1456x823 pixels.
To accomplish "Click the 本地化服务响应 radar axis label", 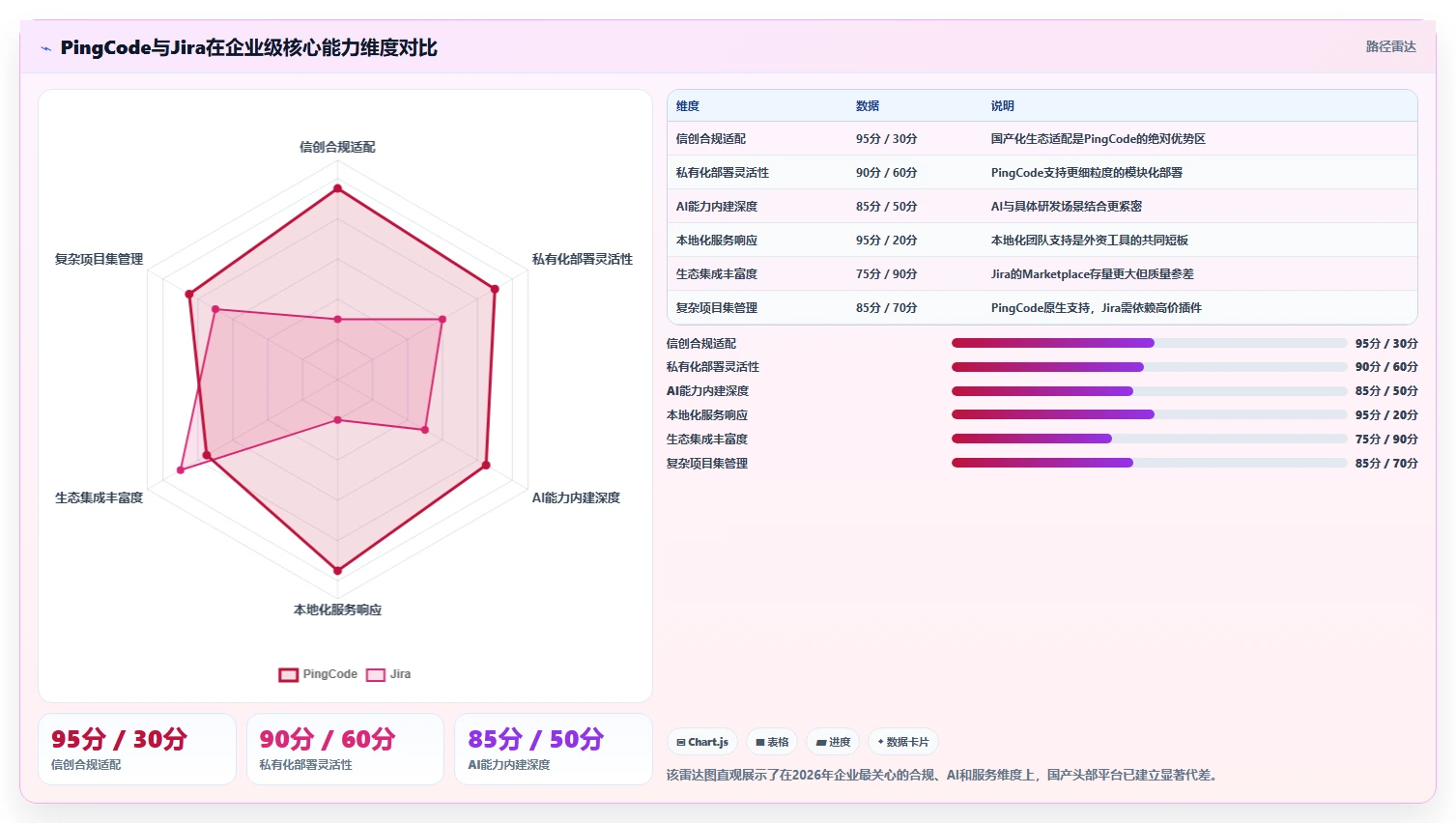I will 337,610.
